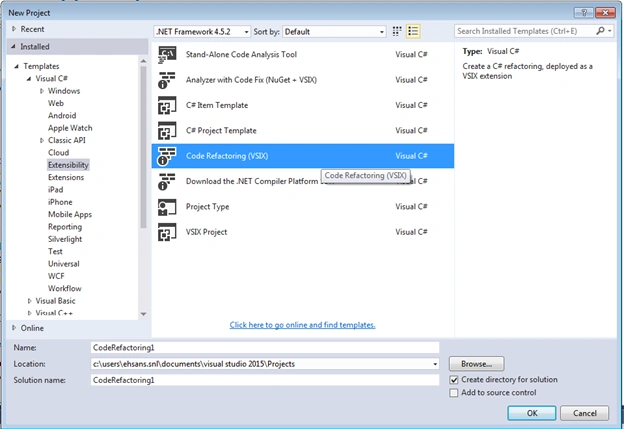Viewport: 624px width, 429px height.
Task: Collapse the Templates tree node
Action: [17, 66]
